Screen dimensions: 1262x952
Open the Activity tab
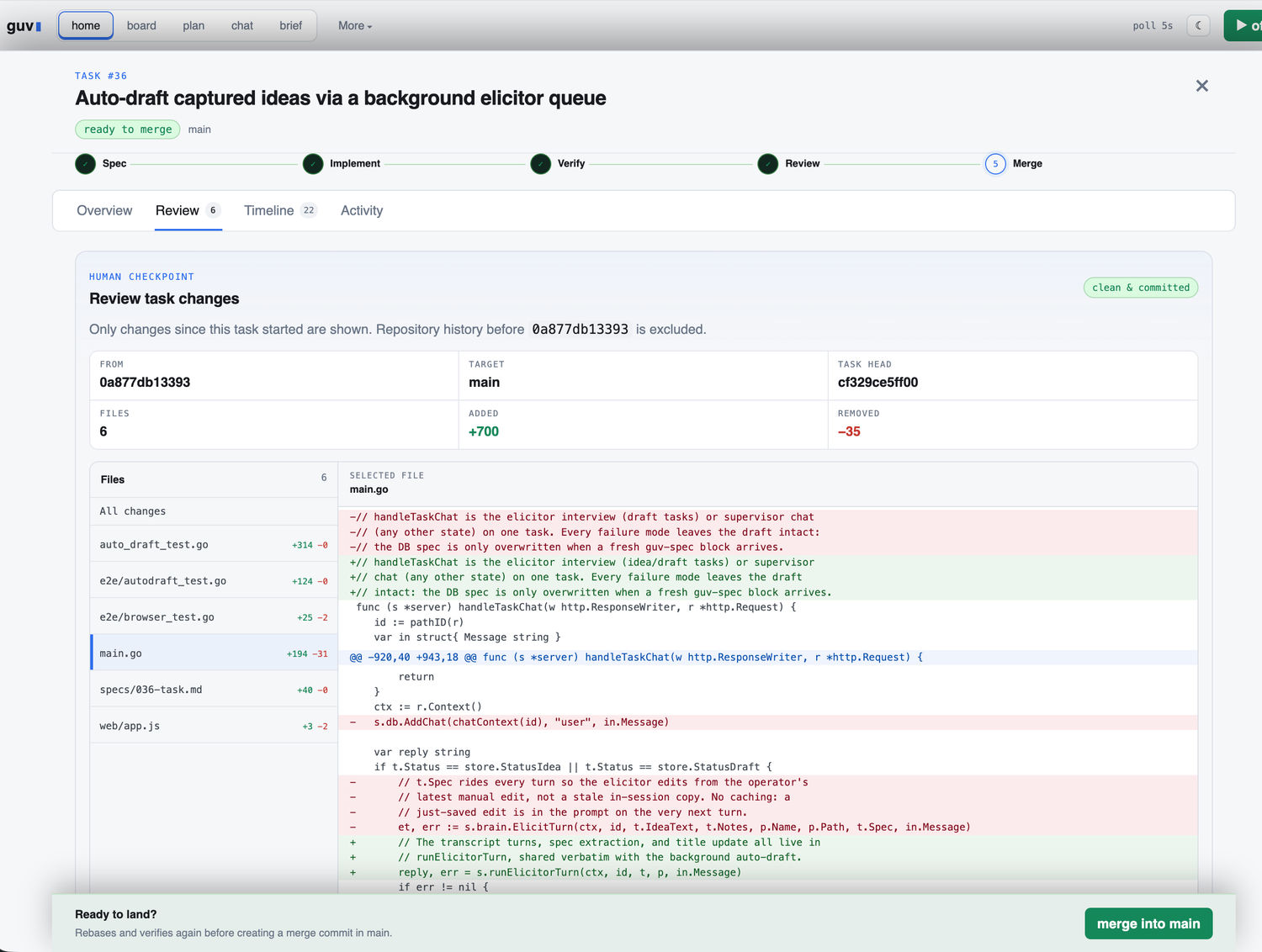tap(362, 210)
